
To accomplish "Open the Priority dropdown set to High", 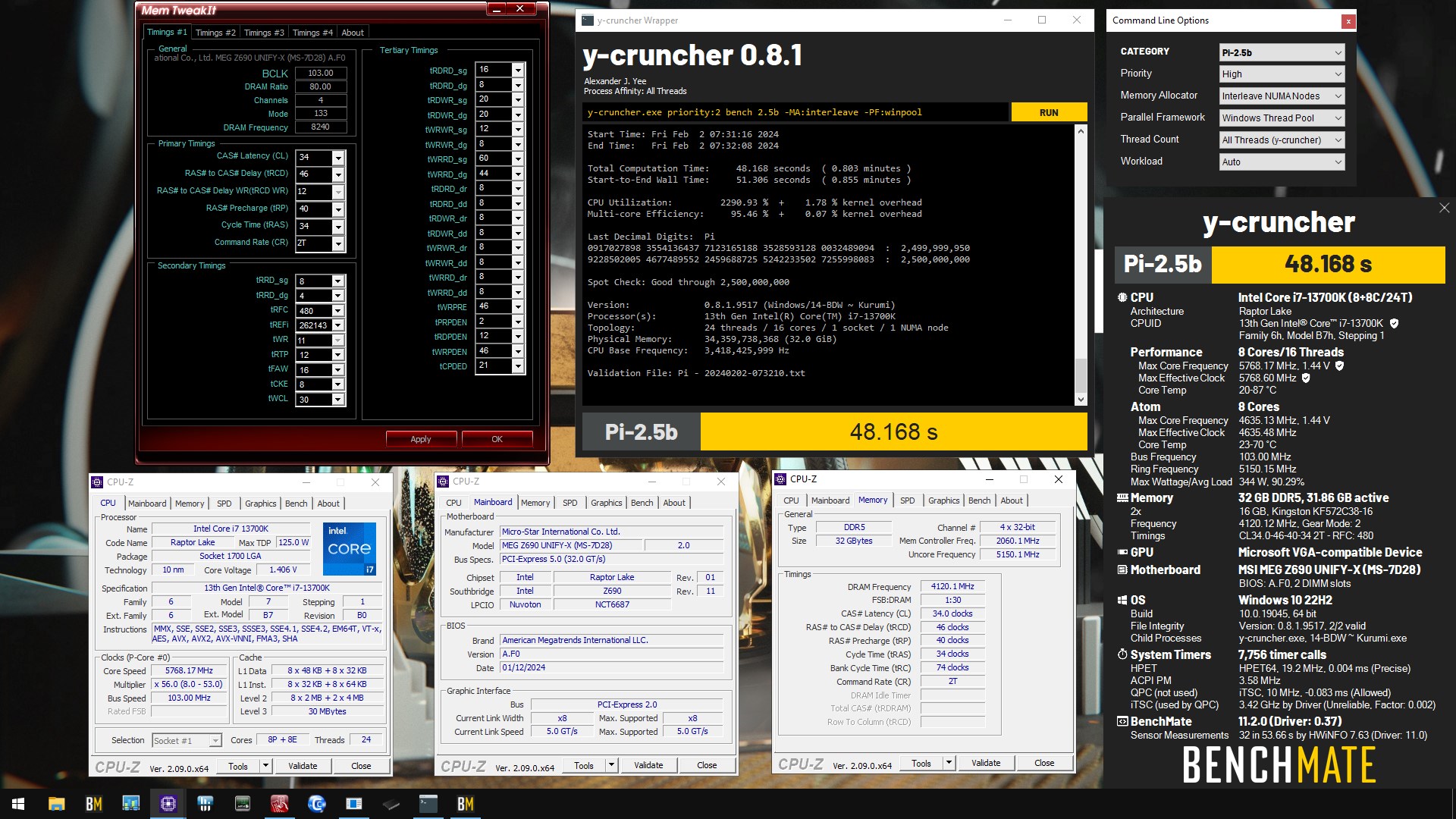I will pos(1282,74).
